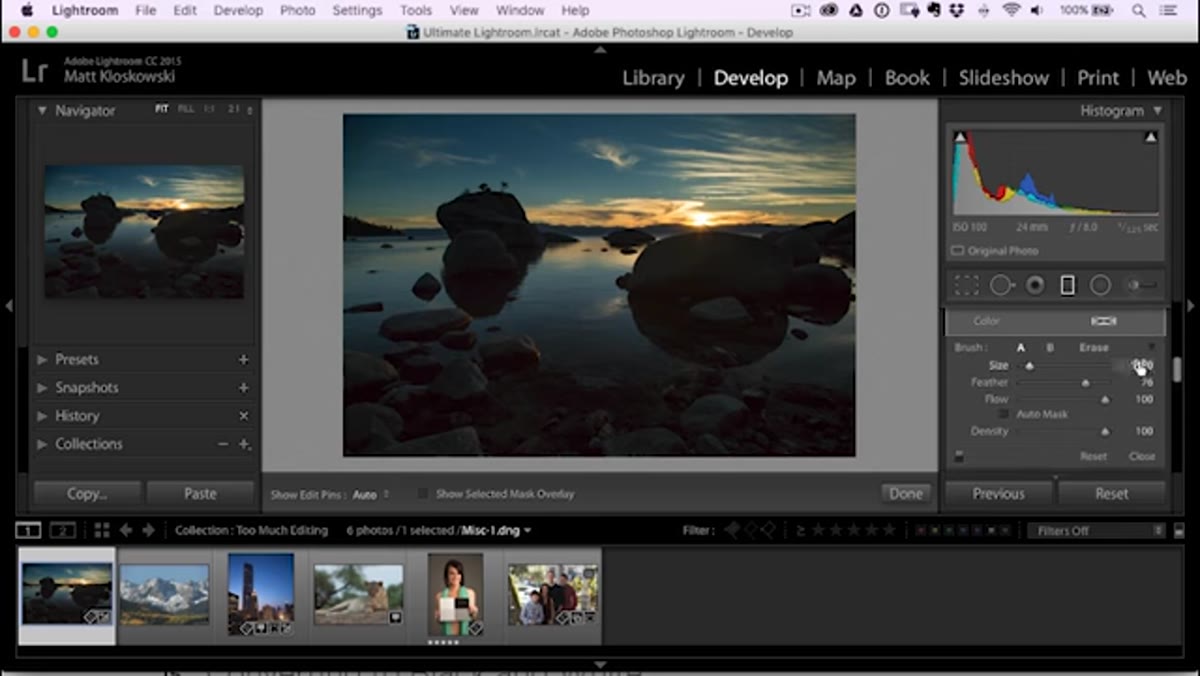Select main window display button 1
Viewport: 1200px width, 676px height.
point(29,530)
